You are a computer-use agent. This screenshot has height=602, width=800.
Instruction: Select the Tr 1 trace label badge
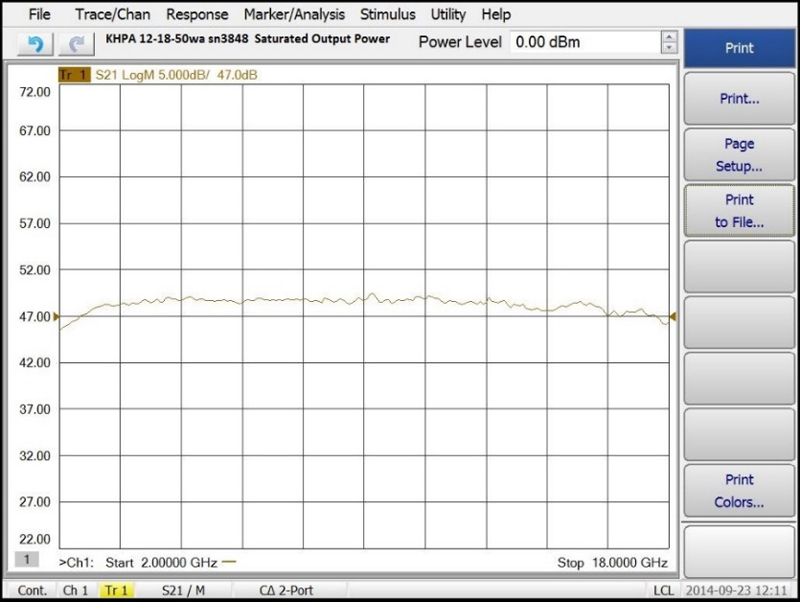point(74,75)
